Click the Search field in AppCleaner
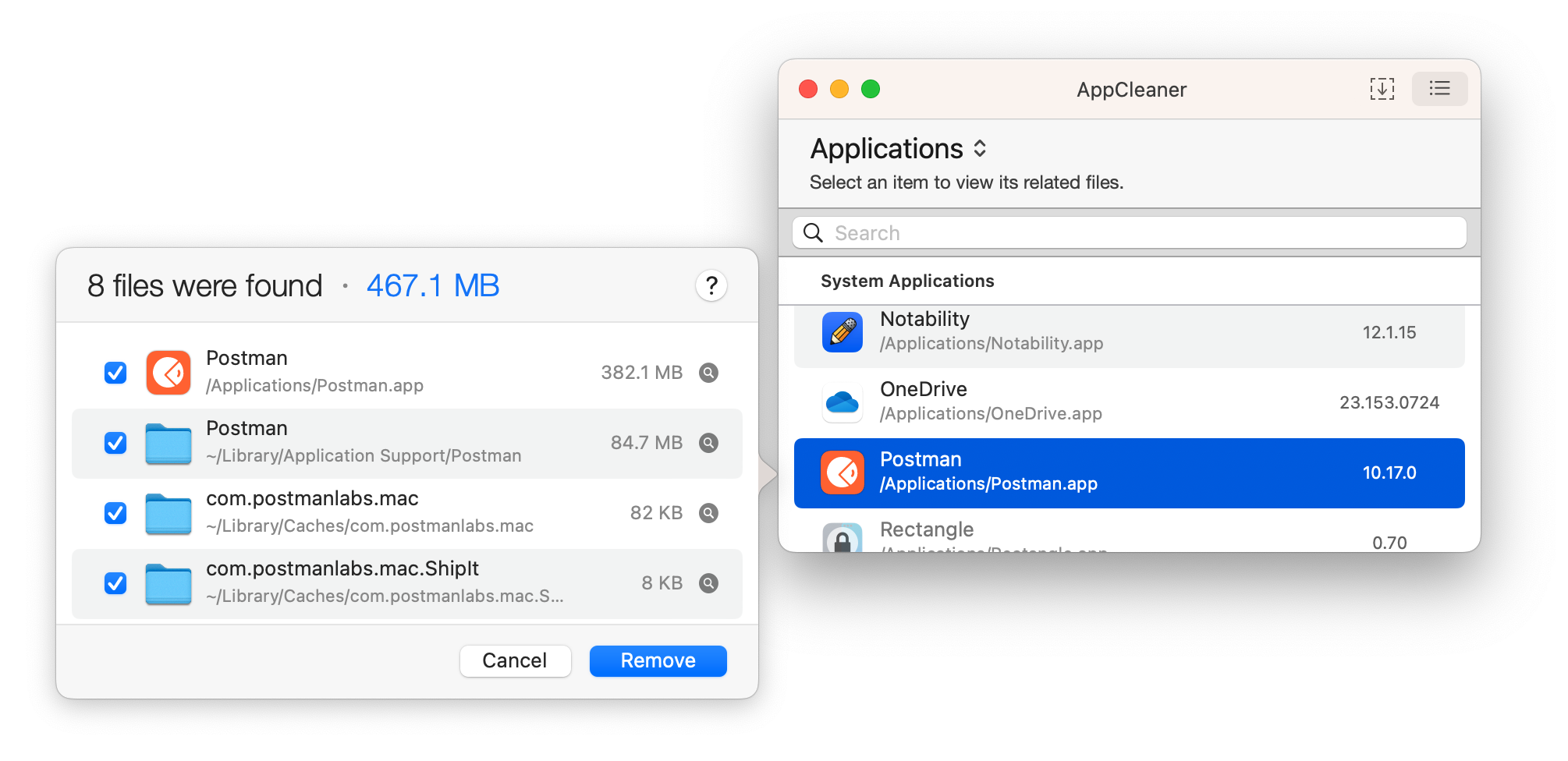 point(1129,233)
